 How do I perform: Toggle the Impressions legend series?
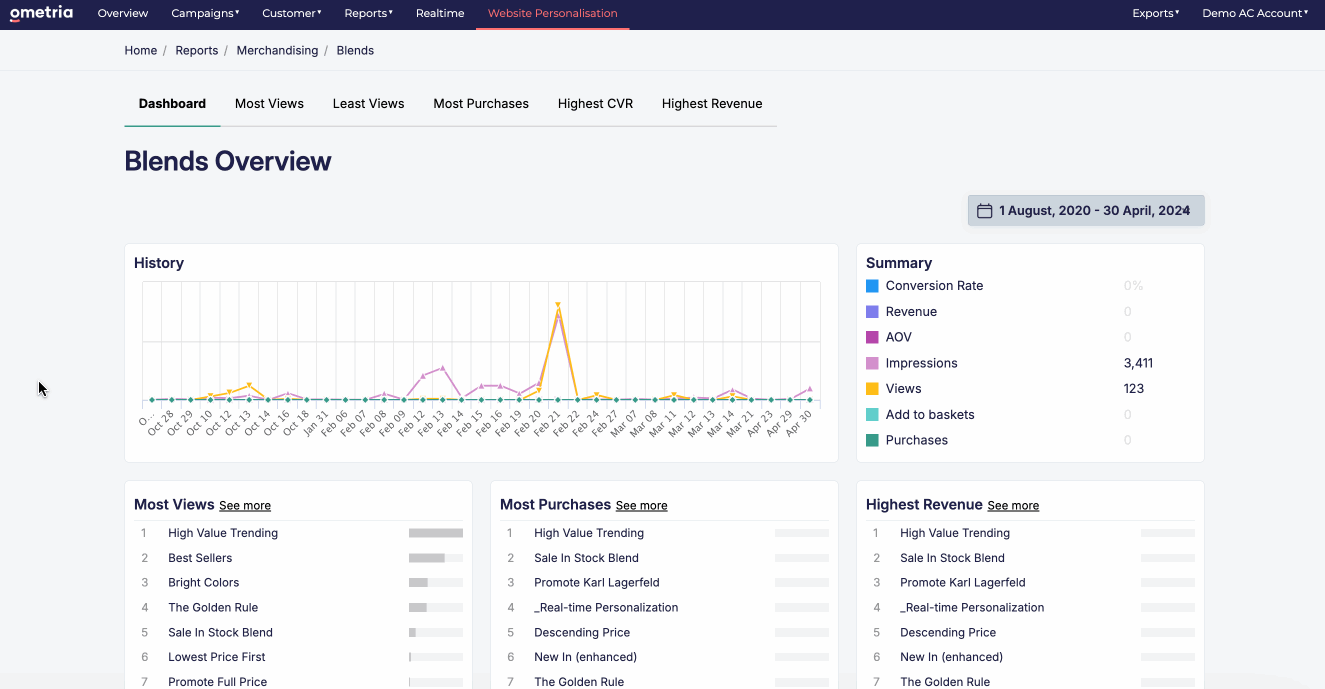point(921,363)
